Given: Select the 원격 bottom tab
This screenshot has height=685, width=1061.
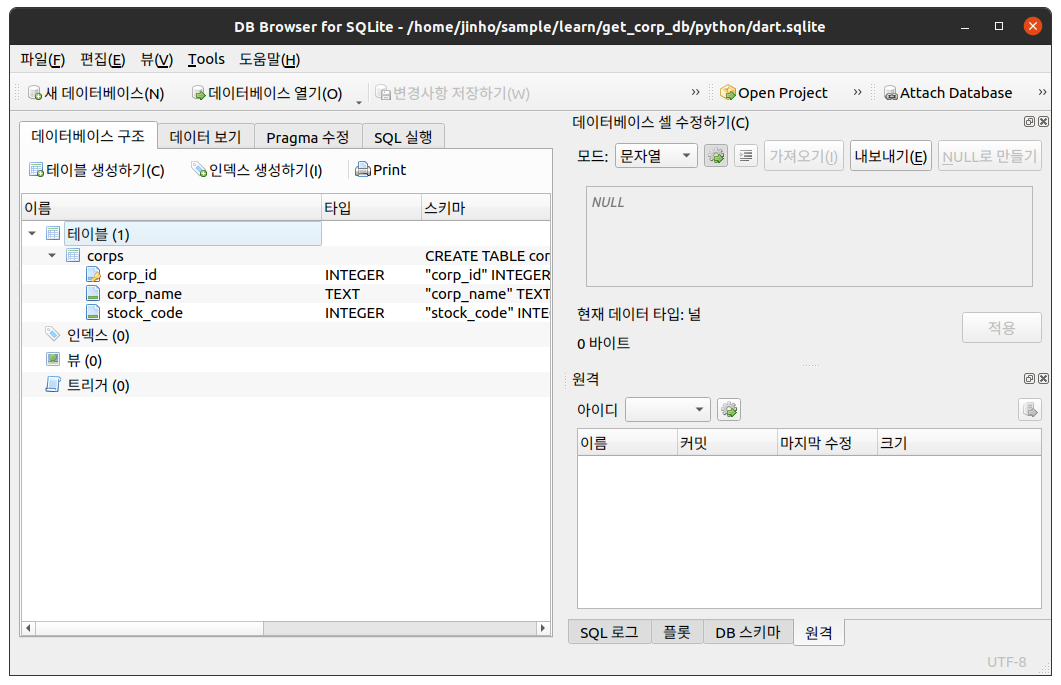Looking at the screenshot, I should [819, 632].
